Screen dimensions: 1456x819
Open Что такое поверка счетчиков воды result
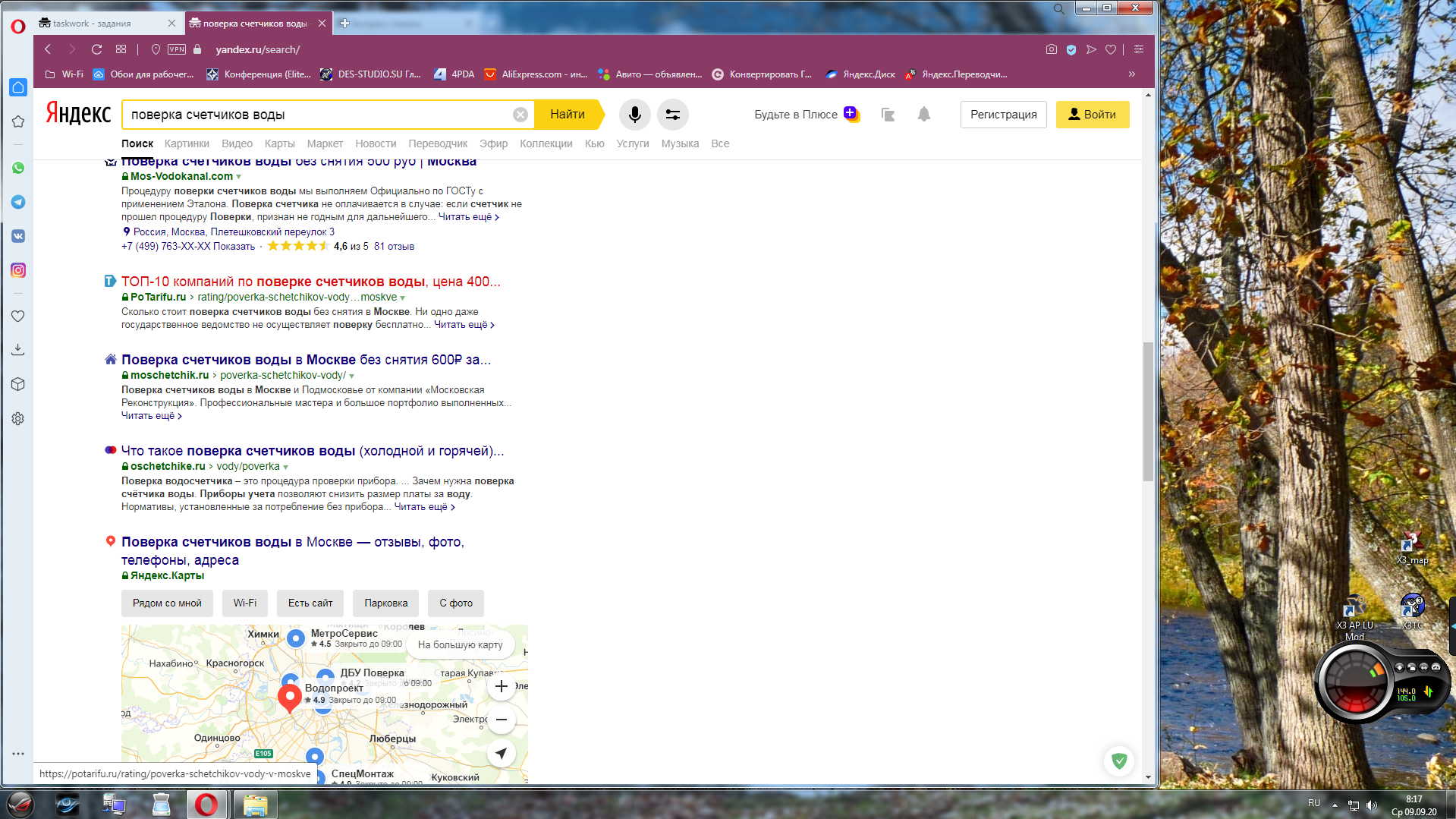coord(313,451)
